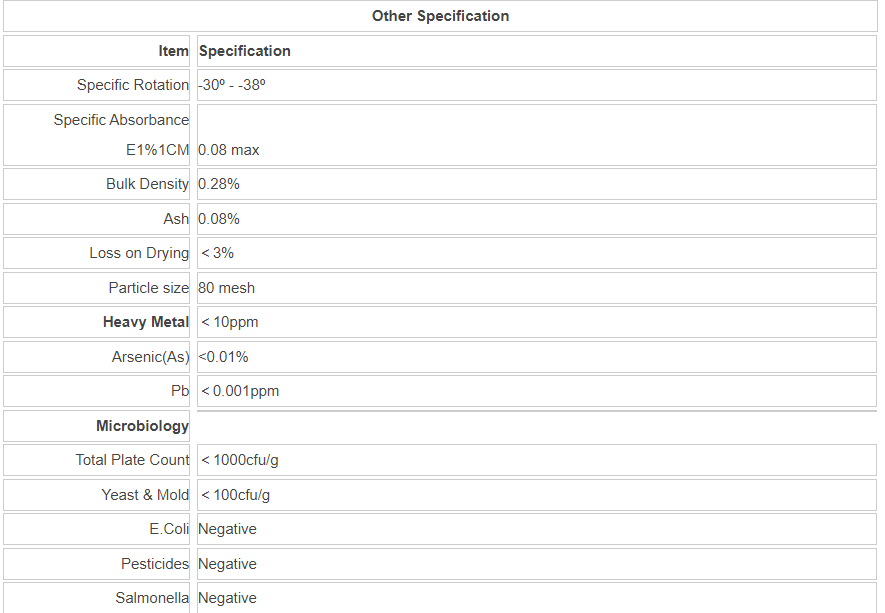Select the Loss on Drying label

[x=139, y=253]
